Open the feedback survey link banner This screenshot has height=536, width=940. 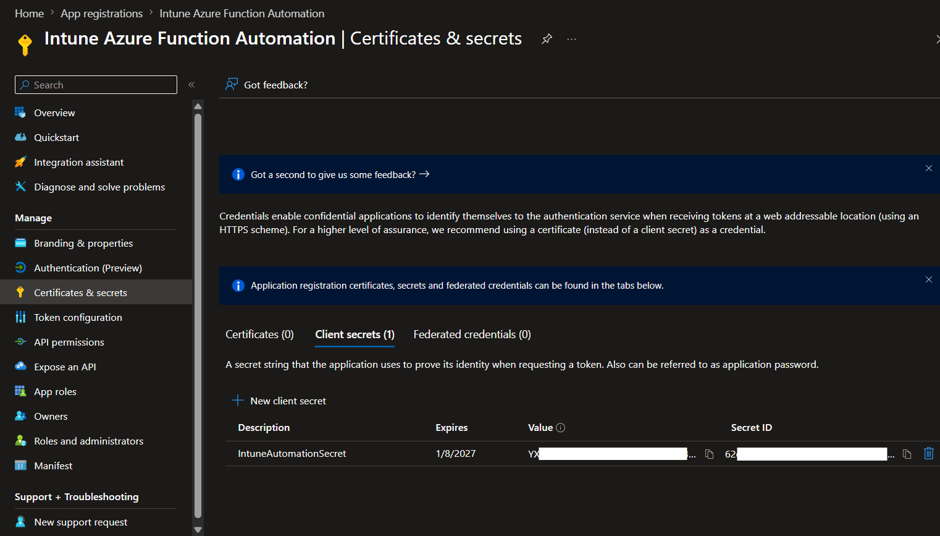(340, 174)
